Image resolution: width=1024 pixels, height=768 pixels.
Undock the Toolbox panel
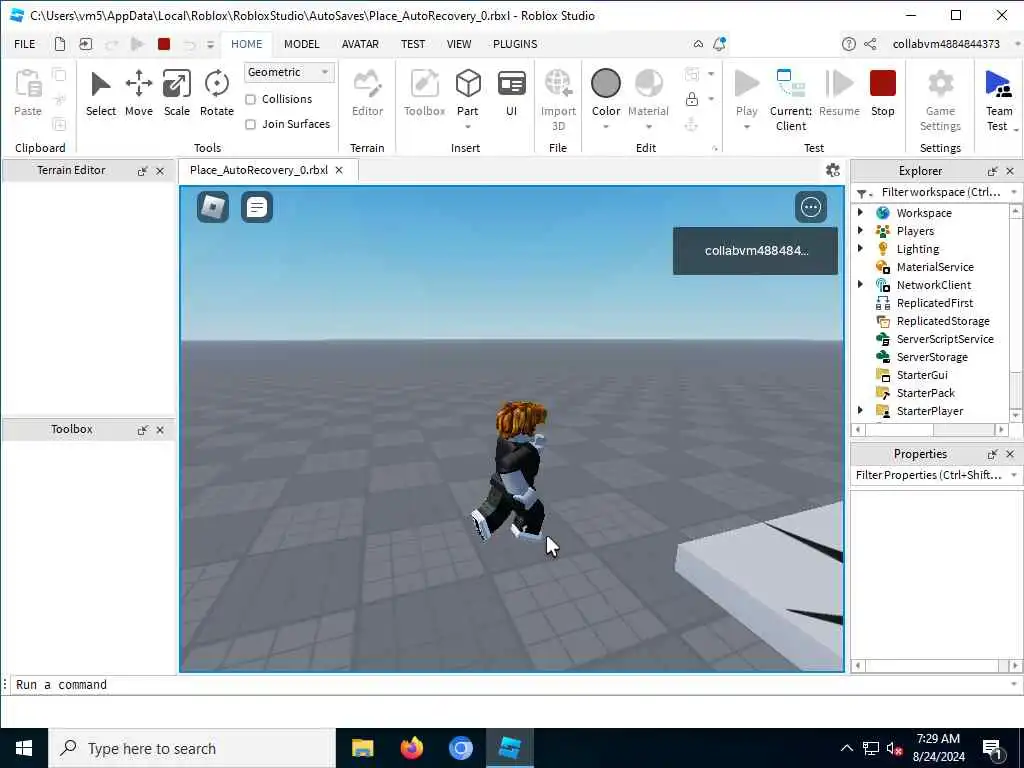pos(142,430)
